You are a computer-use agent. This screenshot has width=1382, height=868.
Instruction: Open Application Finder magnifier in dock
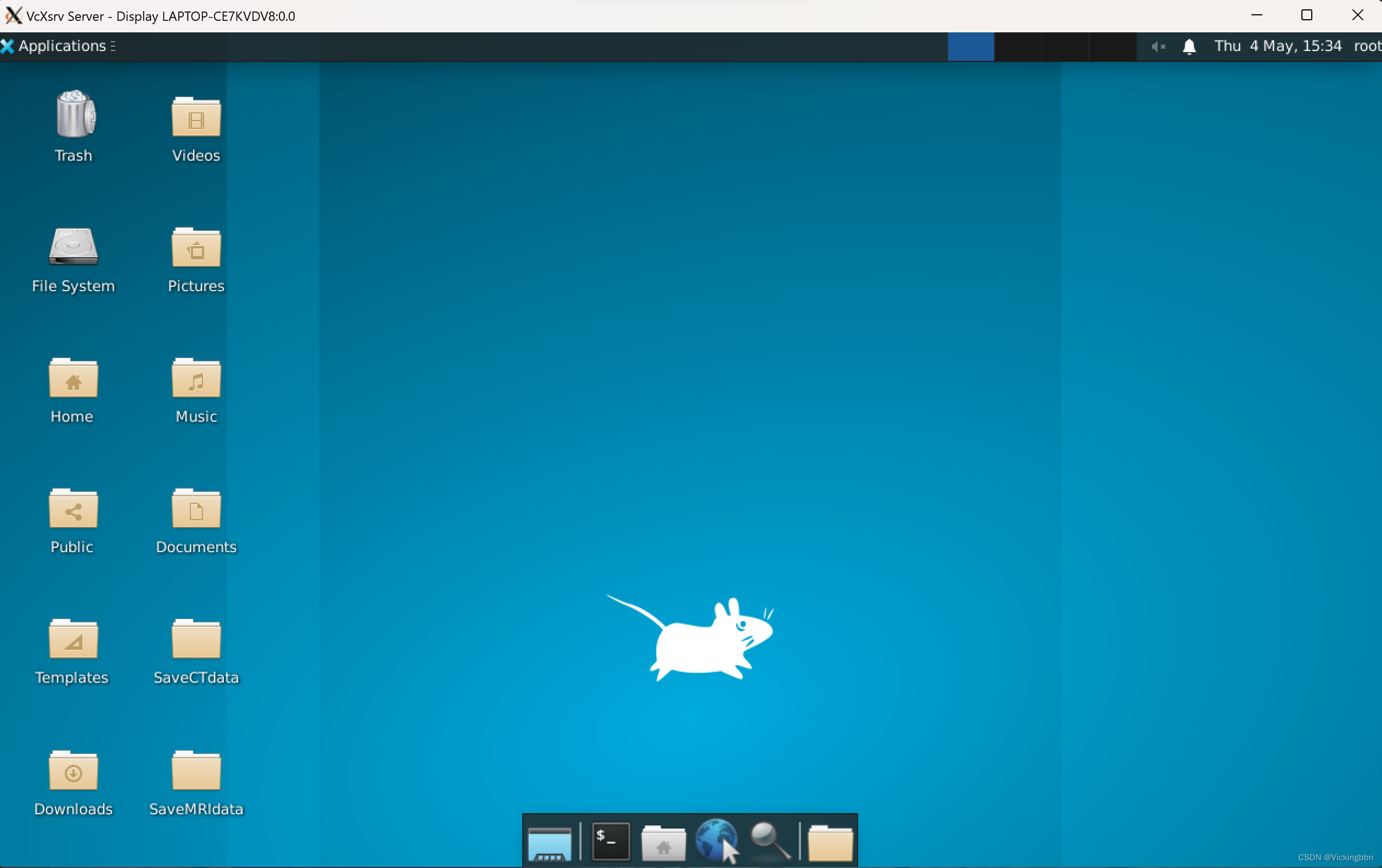point(770,841)
